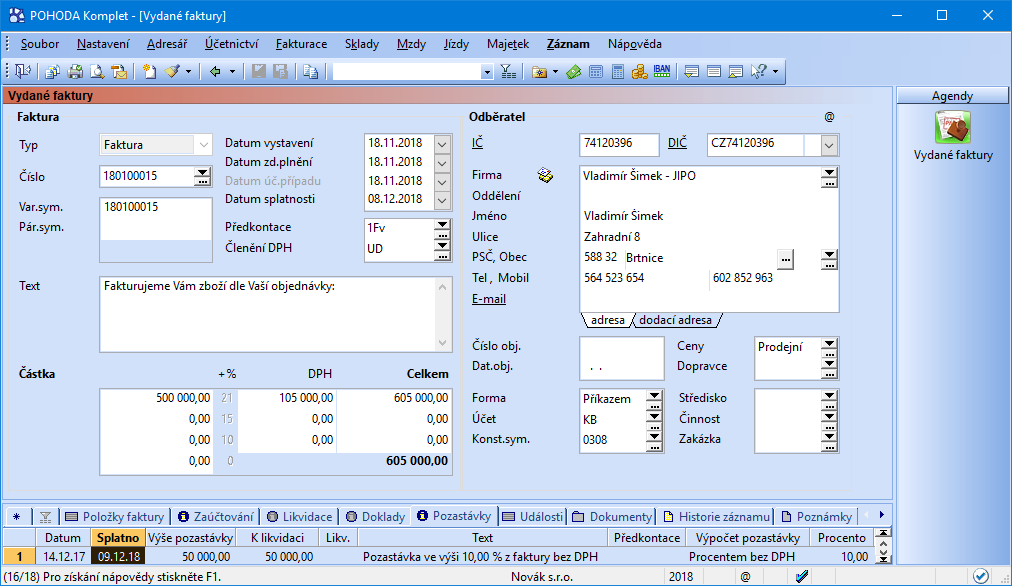The image size is (1012, 586).
Task: Select the Splatno column header
Action: pos(117,538)
